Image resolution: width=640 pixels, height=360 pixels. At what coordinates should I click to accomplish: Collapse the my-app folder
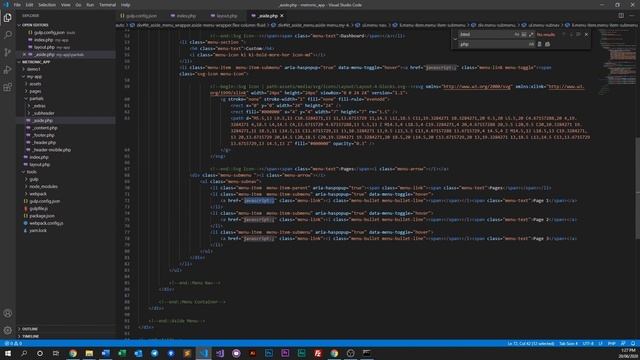pyautogui.click(x=66, y=76)
